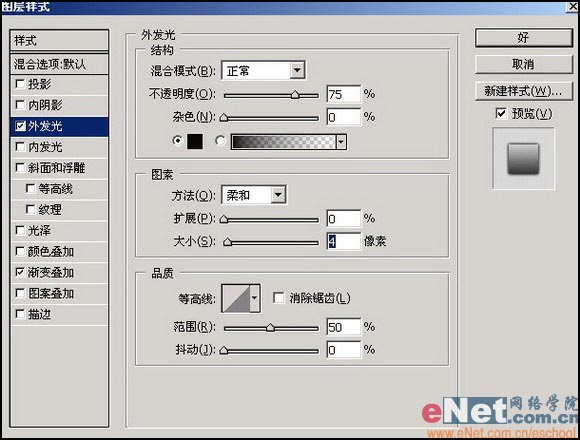580x440 pixels.
Task: Enable 颜色叠加 color overlay checkbox
Action: [x=20, y=251]
